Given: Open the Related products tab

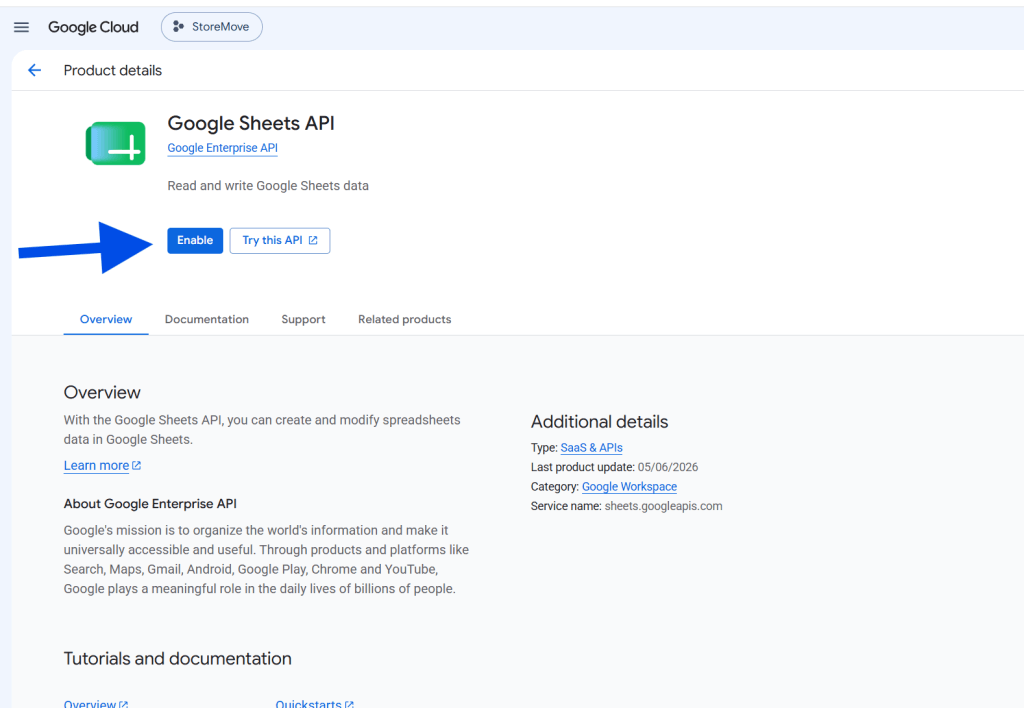Looking at the screenshot, I should 404,319.
